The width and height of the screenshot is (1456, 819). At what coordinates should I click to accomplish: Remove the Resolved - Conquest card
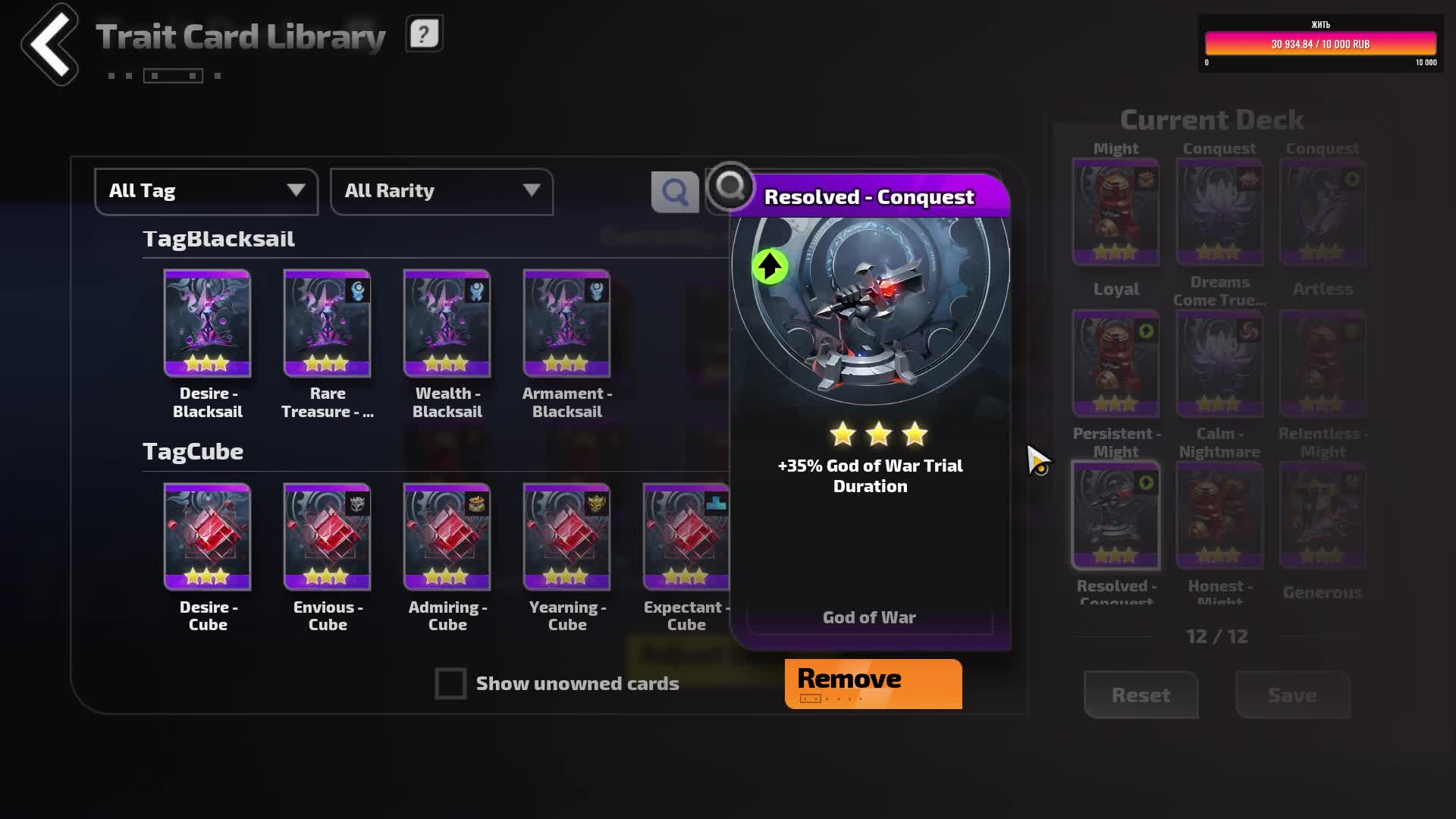point(873,683)
